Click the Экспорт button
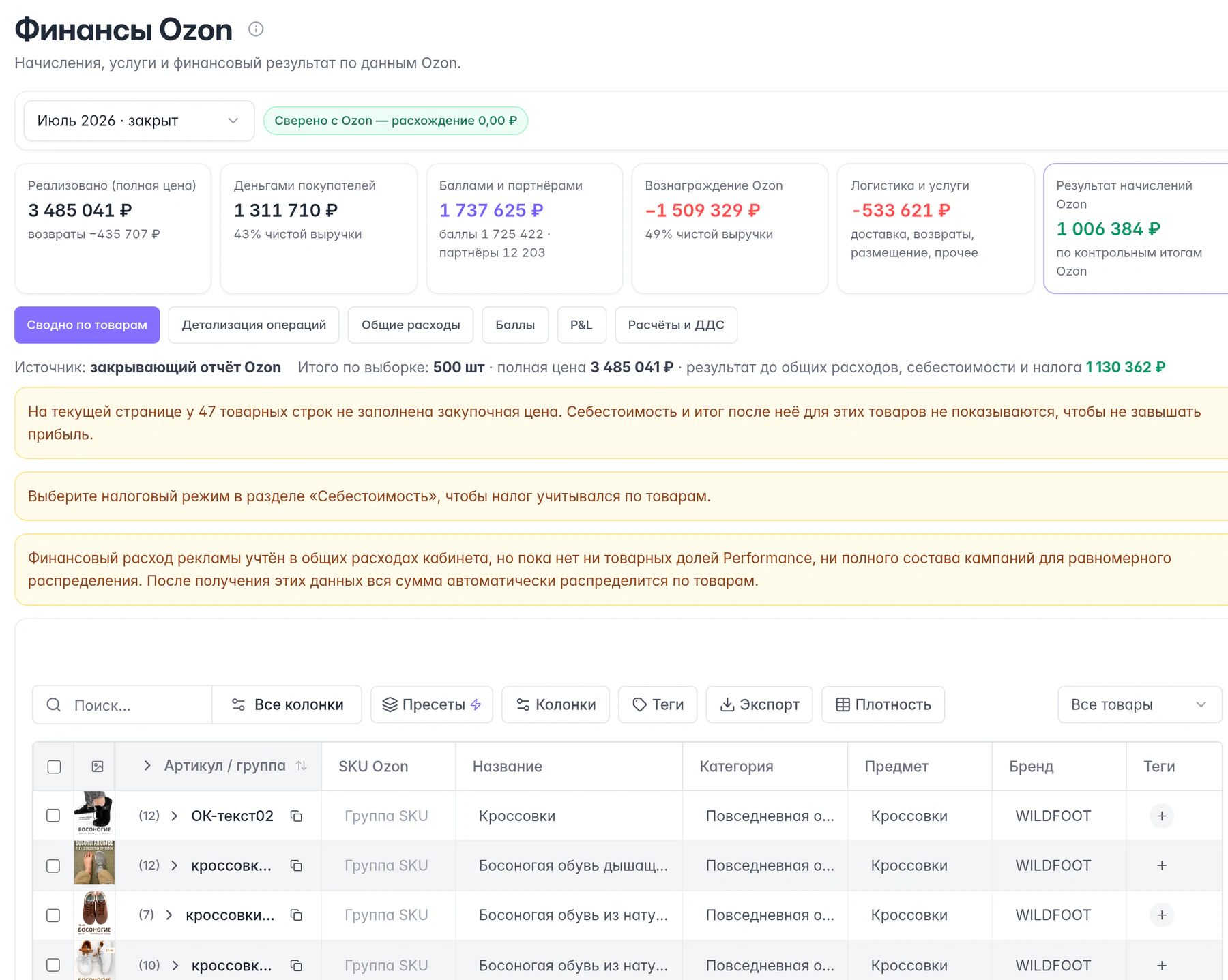This screenshot has height=980, width=1228. tap(759, 704)
